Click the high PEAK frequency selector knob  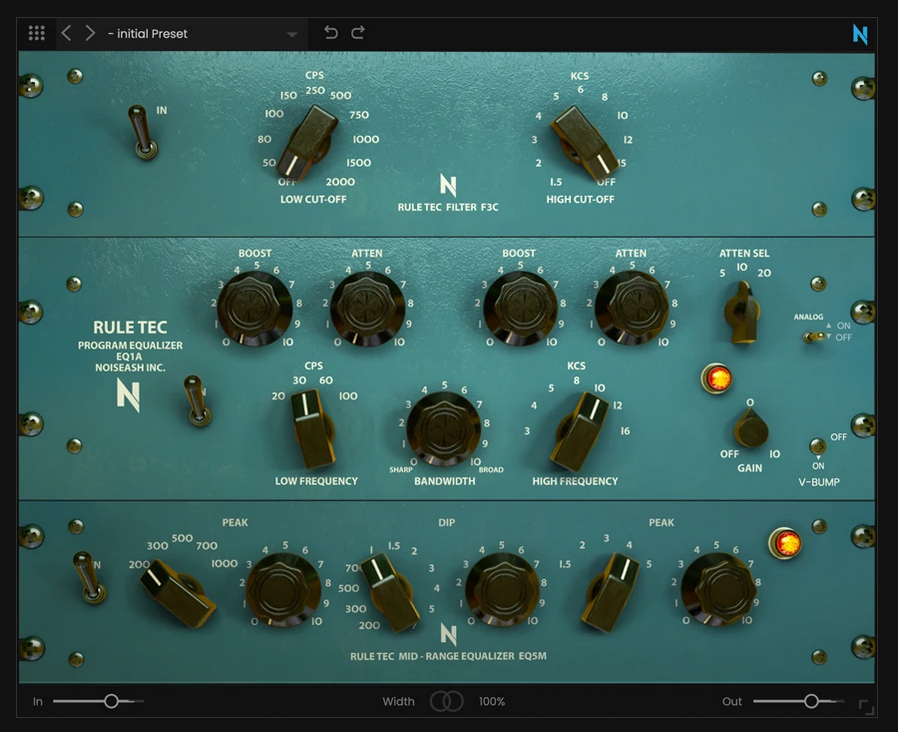(611, 592)
